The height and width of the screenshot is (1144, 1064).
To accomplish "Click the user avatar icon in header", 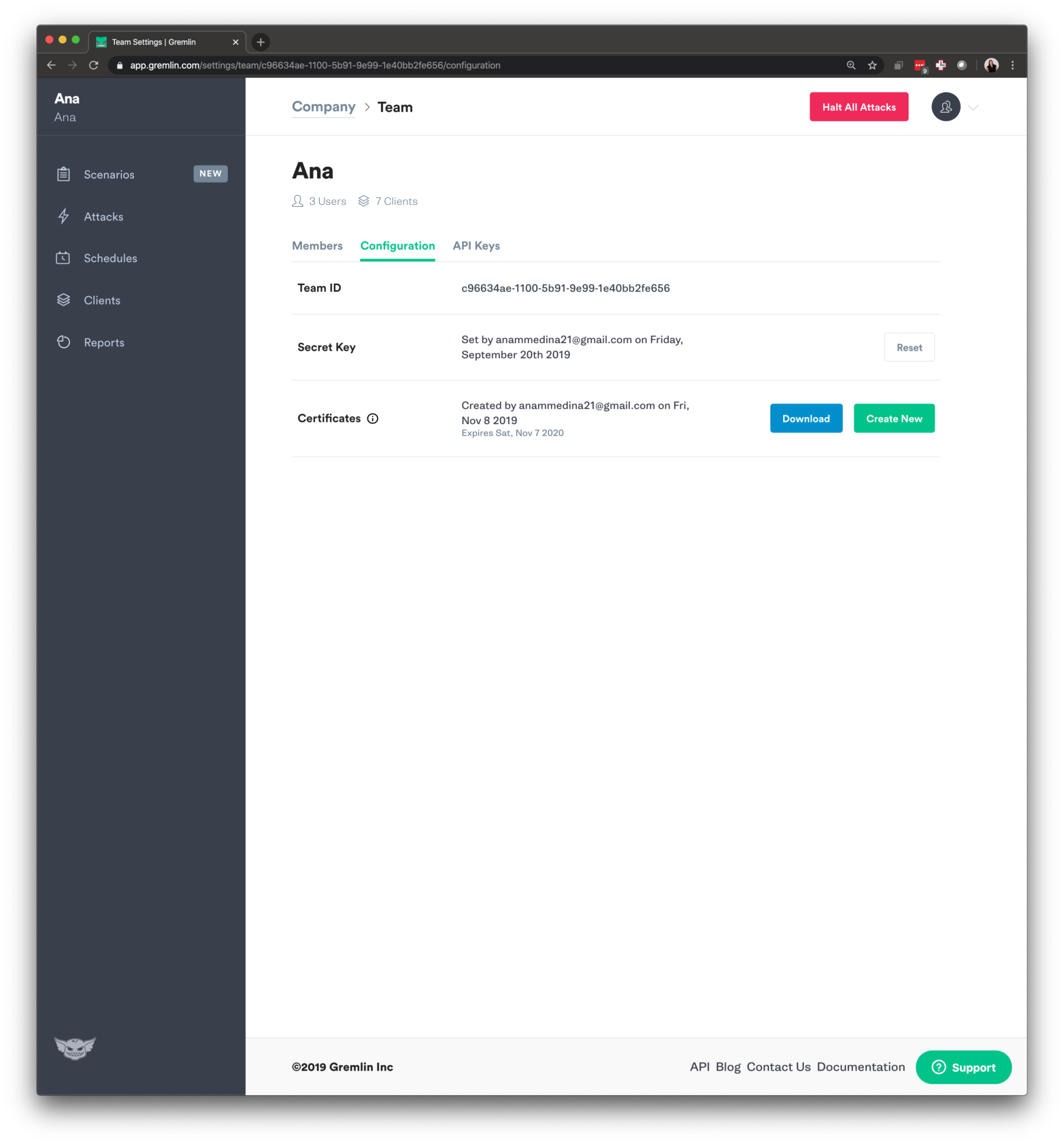I will 945,107.
